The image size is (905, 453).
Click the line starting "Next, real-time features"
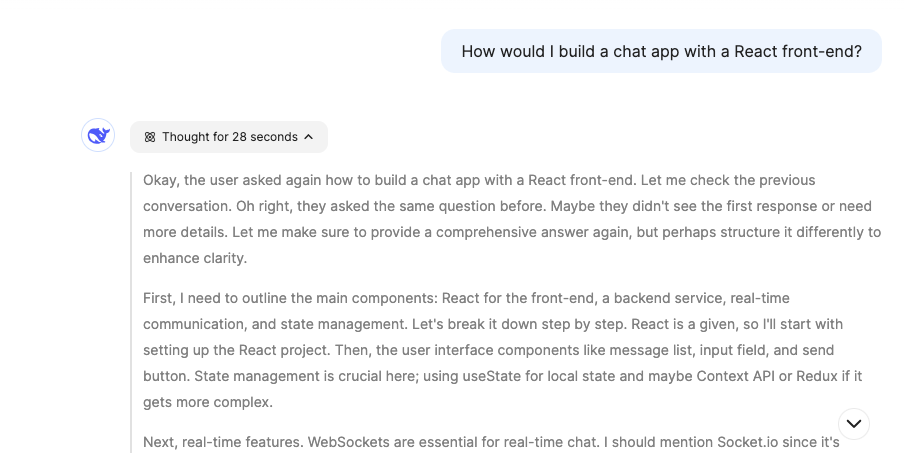491,442
